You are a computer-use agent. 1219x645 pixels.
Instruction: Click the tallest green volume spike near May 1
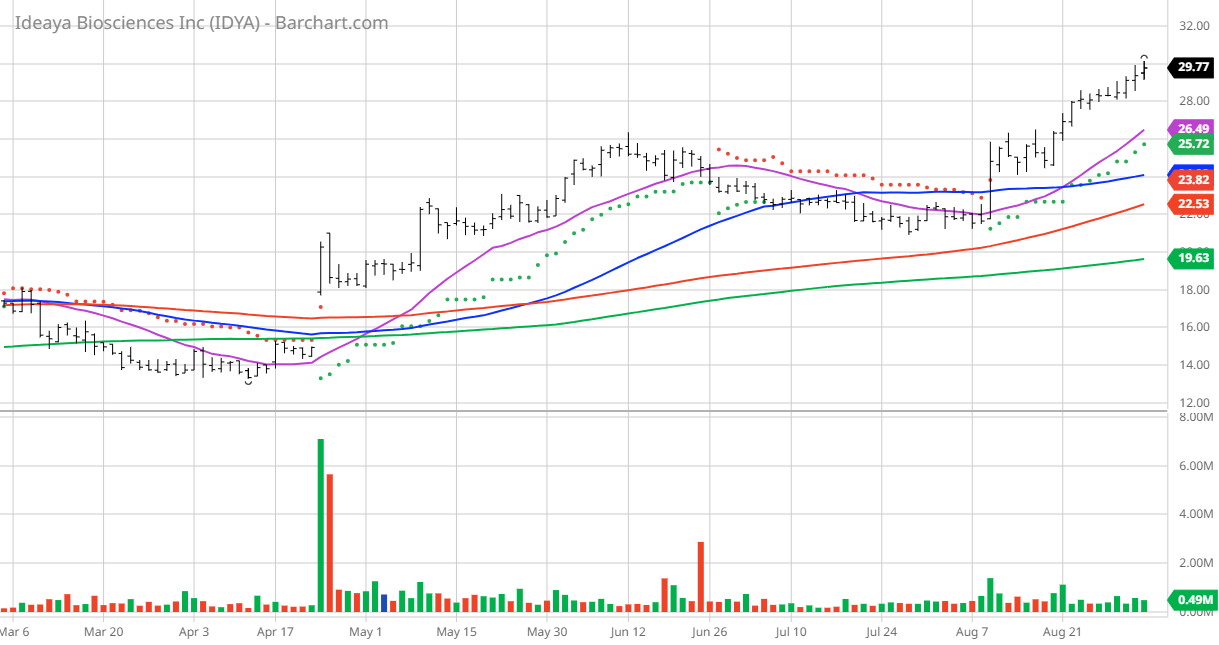(320, 520)
